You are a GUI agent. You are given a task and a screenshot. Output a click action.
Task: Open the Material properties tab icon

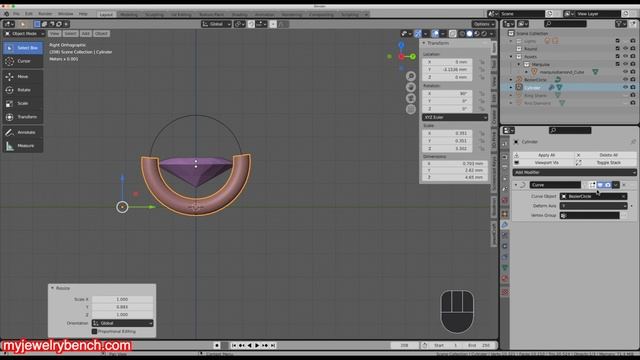[505, 278]
